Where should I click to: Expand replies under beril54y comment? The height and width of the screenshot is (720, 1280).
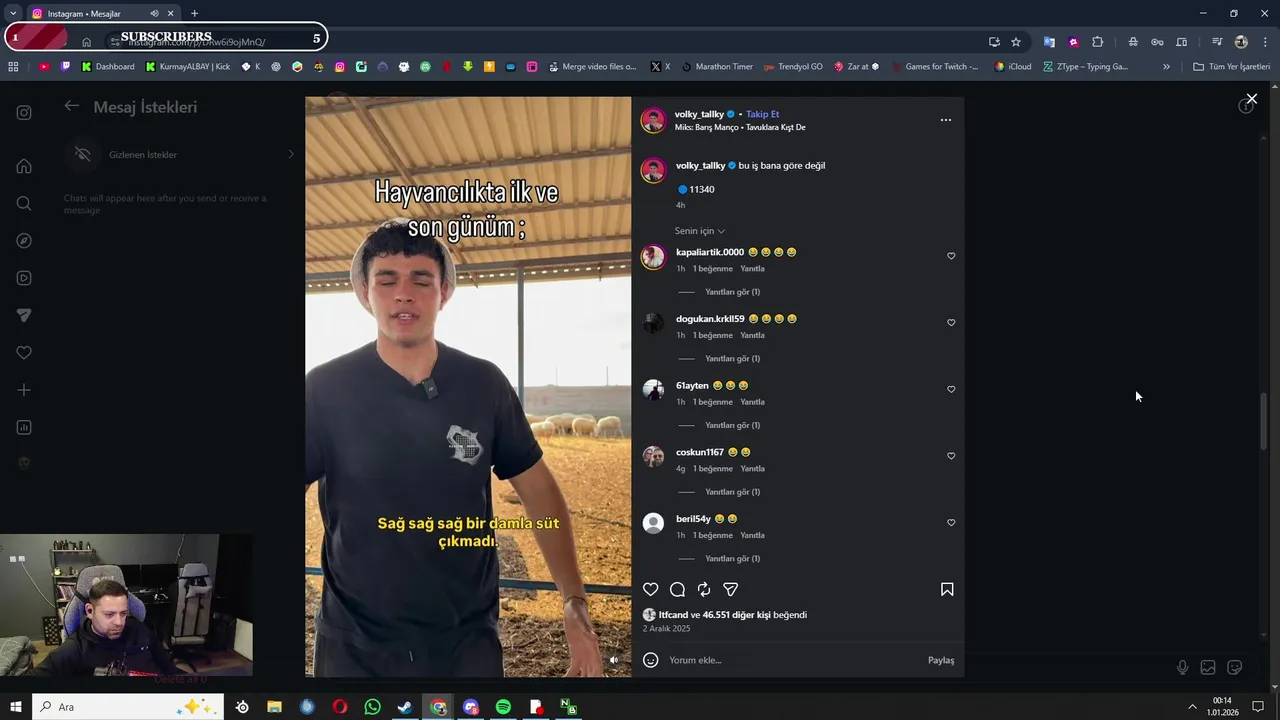point(732,558)
